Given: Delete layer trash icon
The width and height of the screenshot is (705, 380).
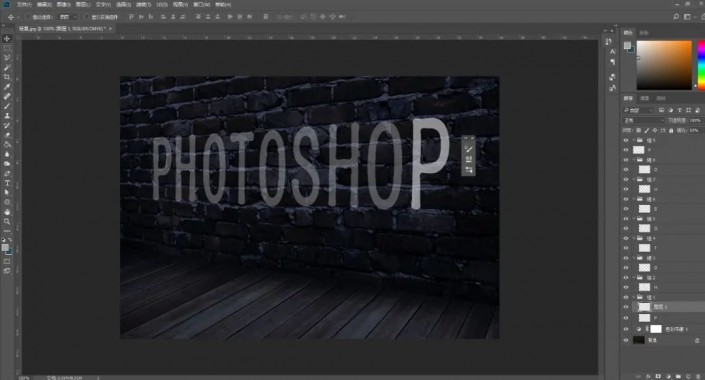Looking at the screenshot, I should pos(697,376).
